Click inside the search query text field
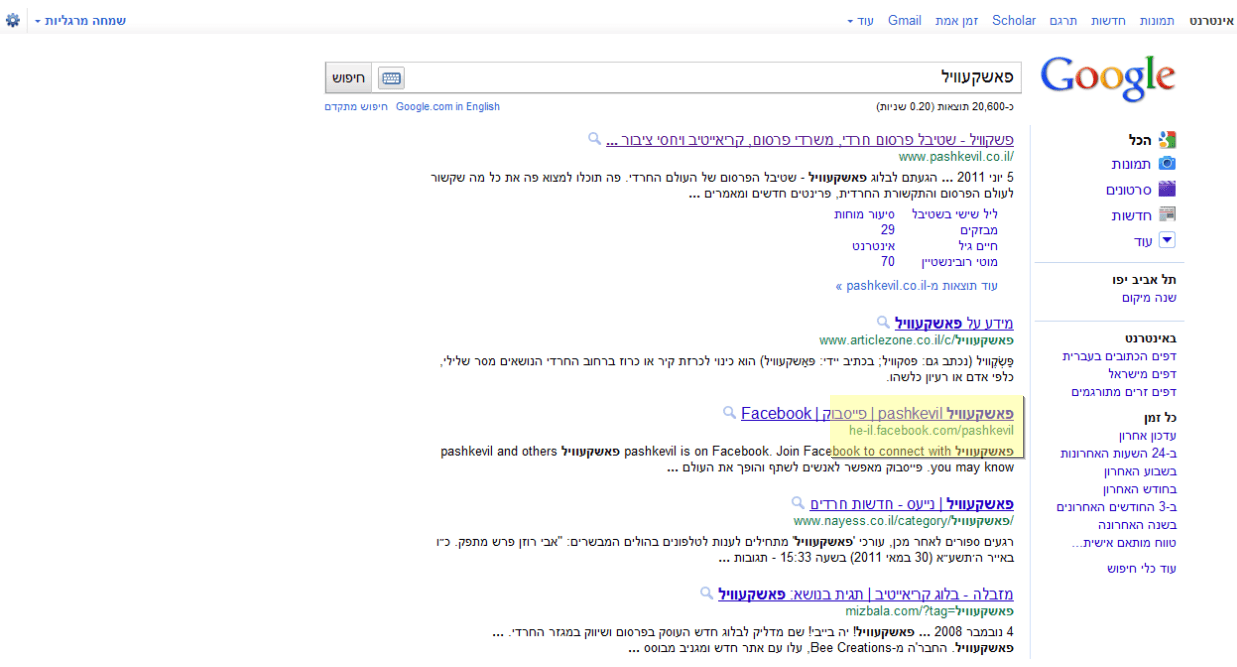Image resolution: width=1237 pixels, height=667 pixels. click(700, 78)
